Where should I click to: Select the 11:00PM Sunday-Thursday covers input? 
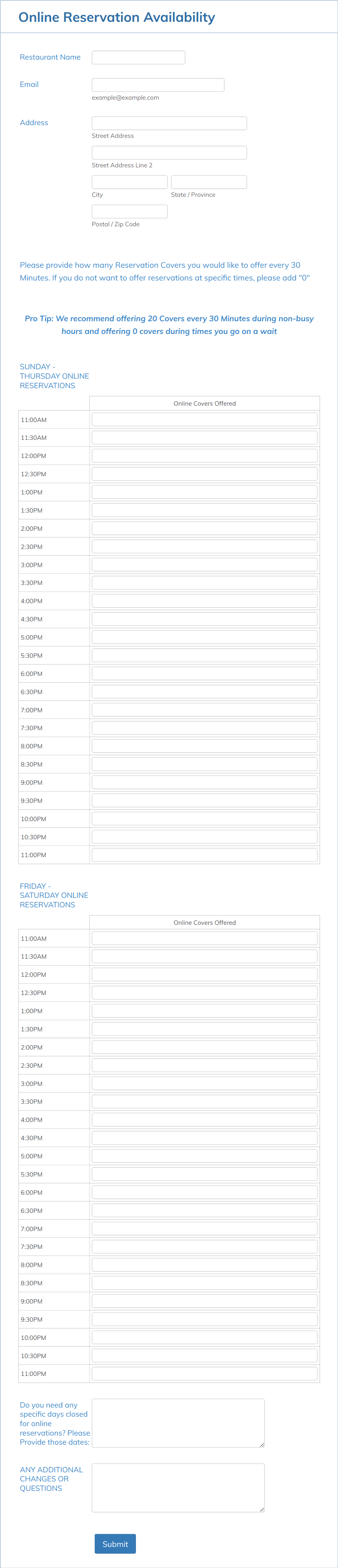point(204,855)
